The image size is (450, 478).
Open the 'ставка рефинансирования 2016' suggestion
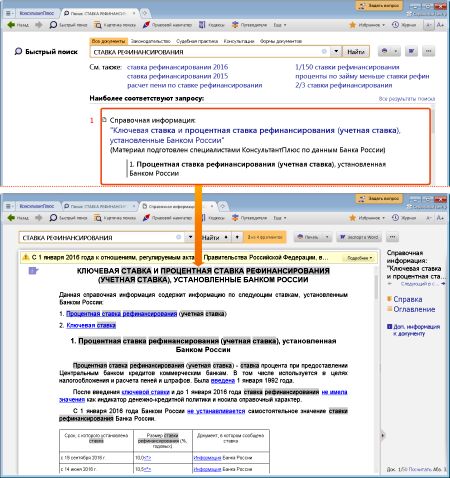tap(177, 67)
